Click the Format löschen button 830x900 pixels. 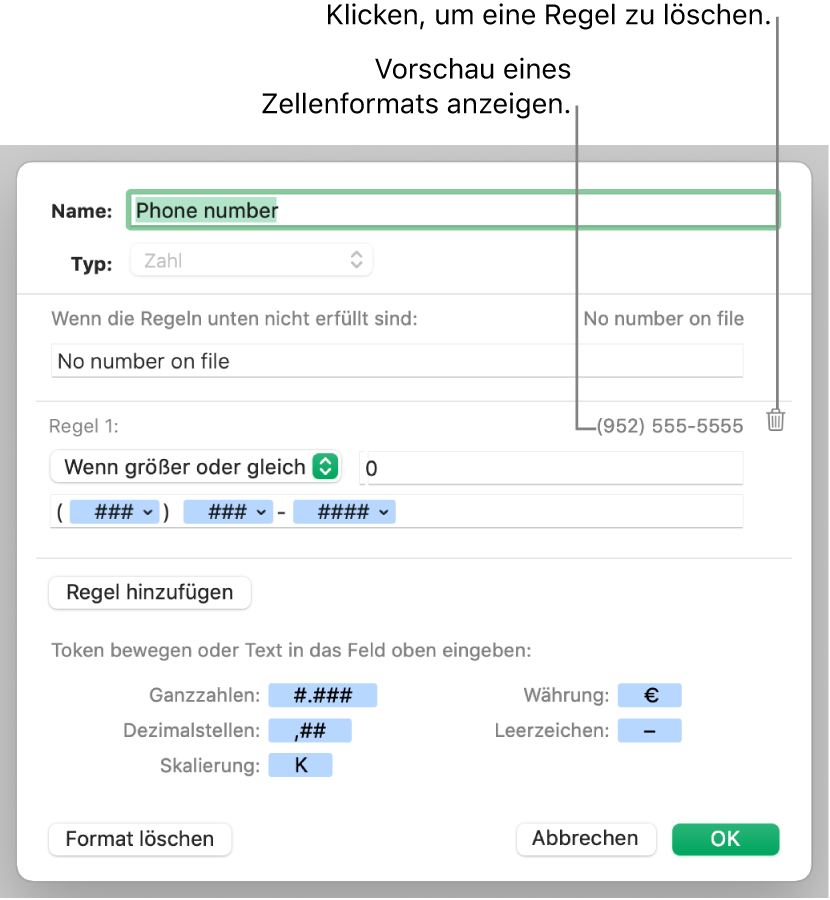(140, 839)
